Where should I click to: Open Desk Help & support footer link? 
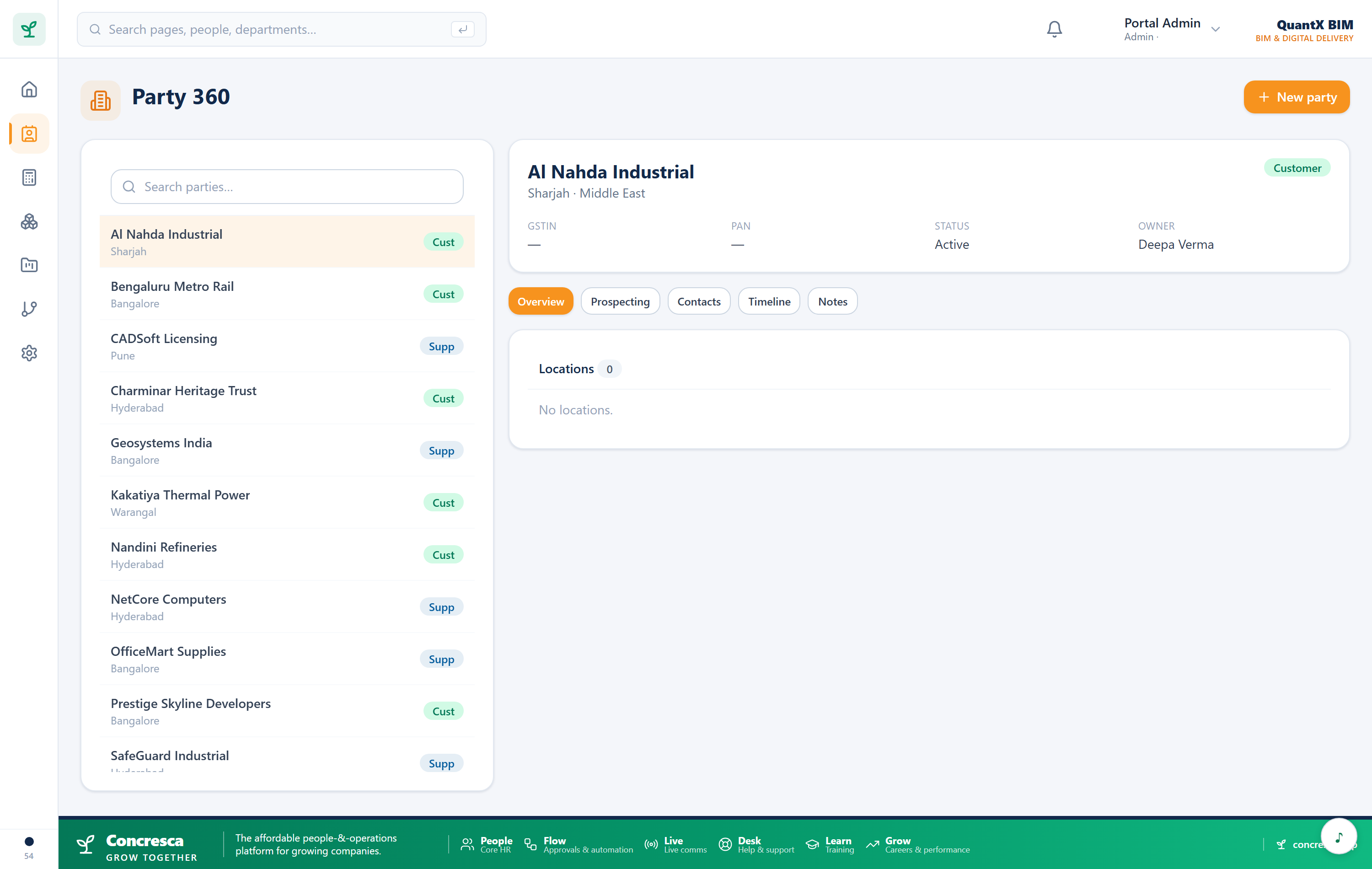pos(756,844)
